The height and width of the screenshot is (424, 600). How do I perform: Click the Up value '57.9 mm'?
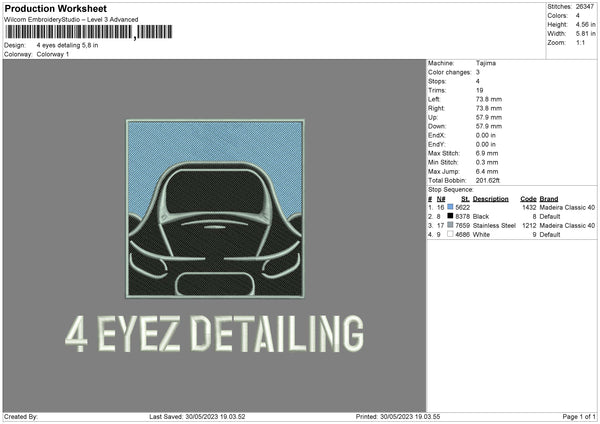click(489, 117)
